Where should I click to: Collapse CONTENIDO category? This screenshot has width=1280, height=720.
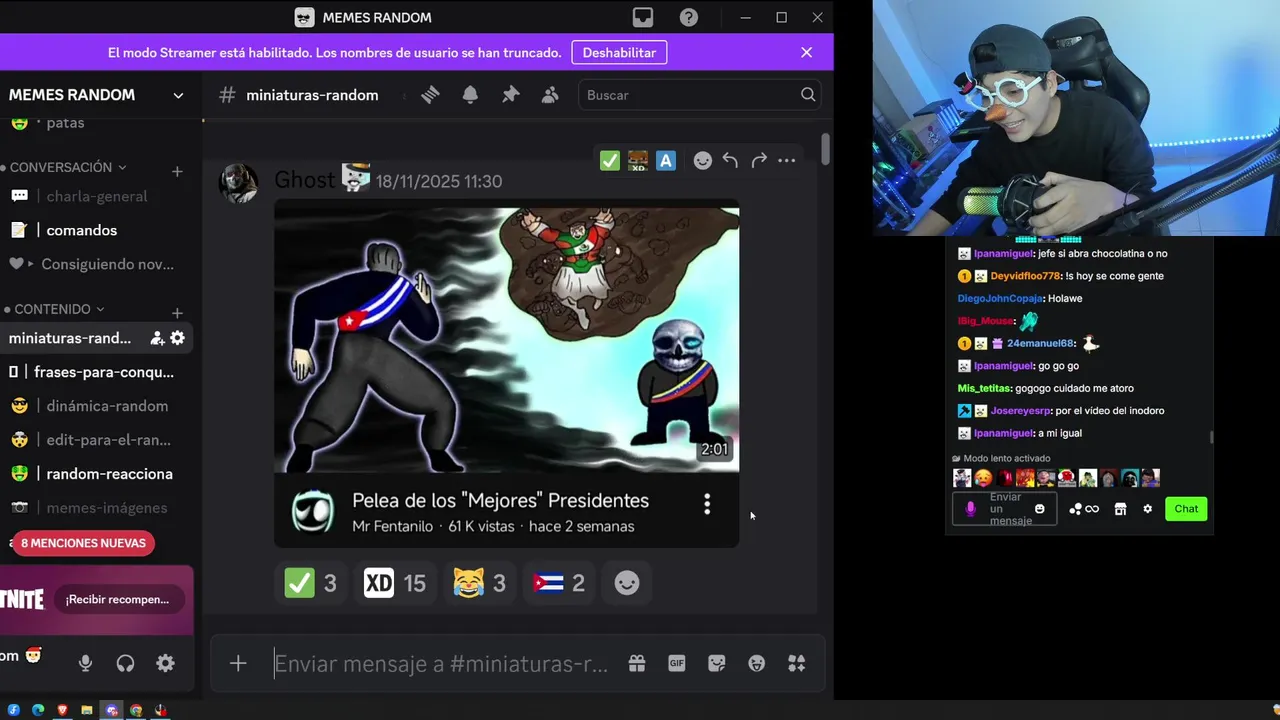59,309
